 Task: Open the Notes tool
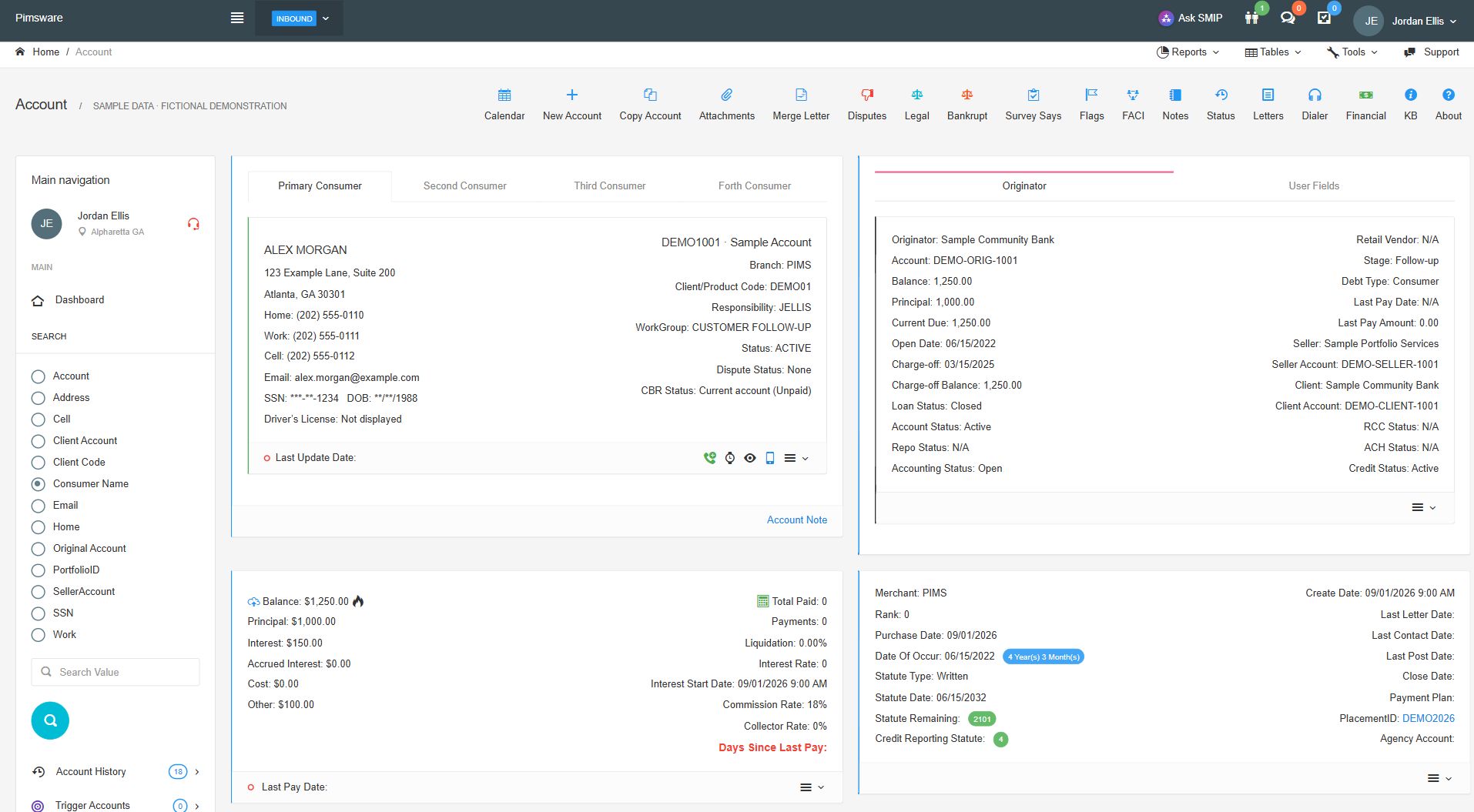tap(1175, 105)
